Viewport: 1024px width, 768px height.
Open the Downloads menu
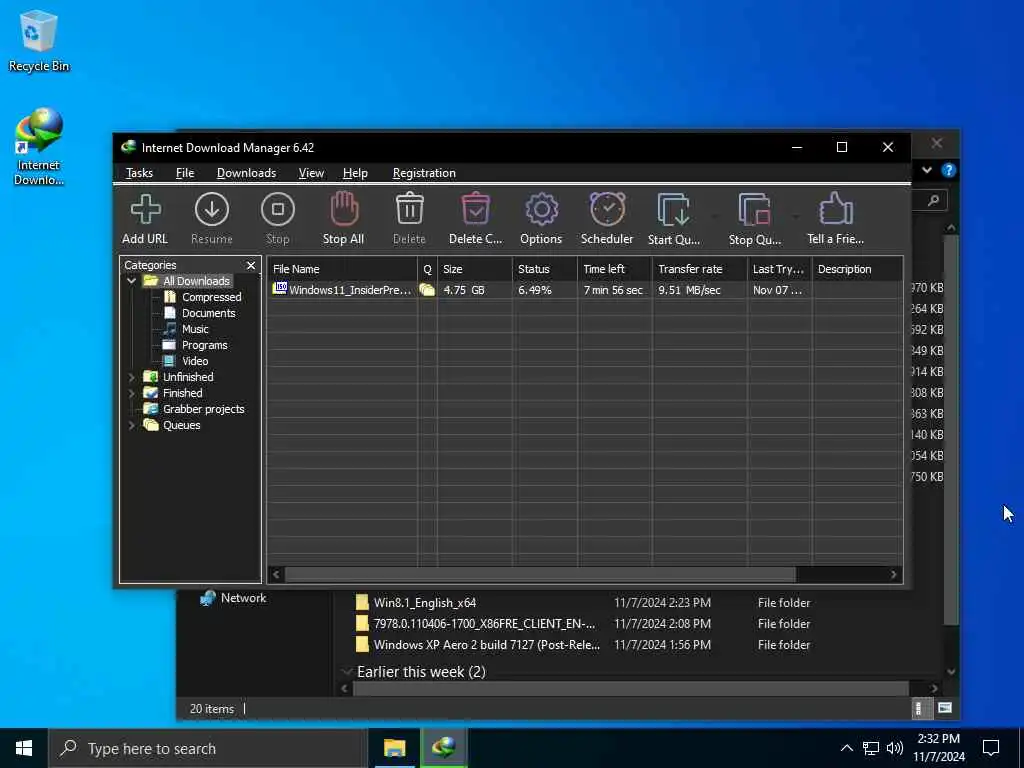pyautogui.click(x=246, y=173)
